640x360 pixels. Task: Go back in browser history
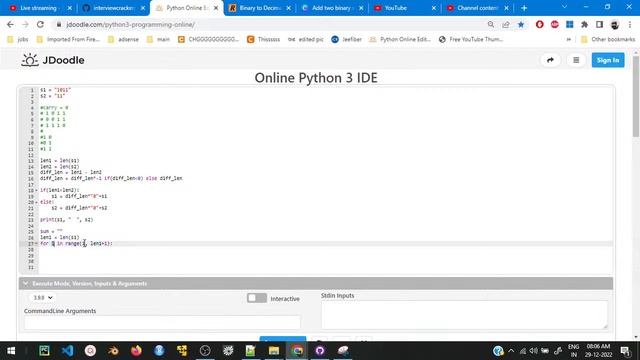point(10,24)
